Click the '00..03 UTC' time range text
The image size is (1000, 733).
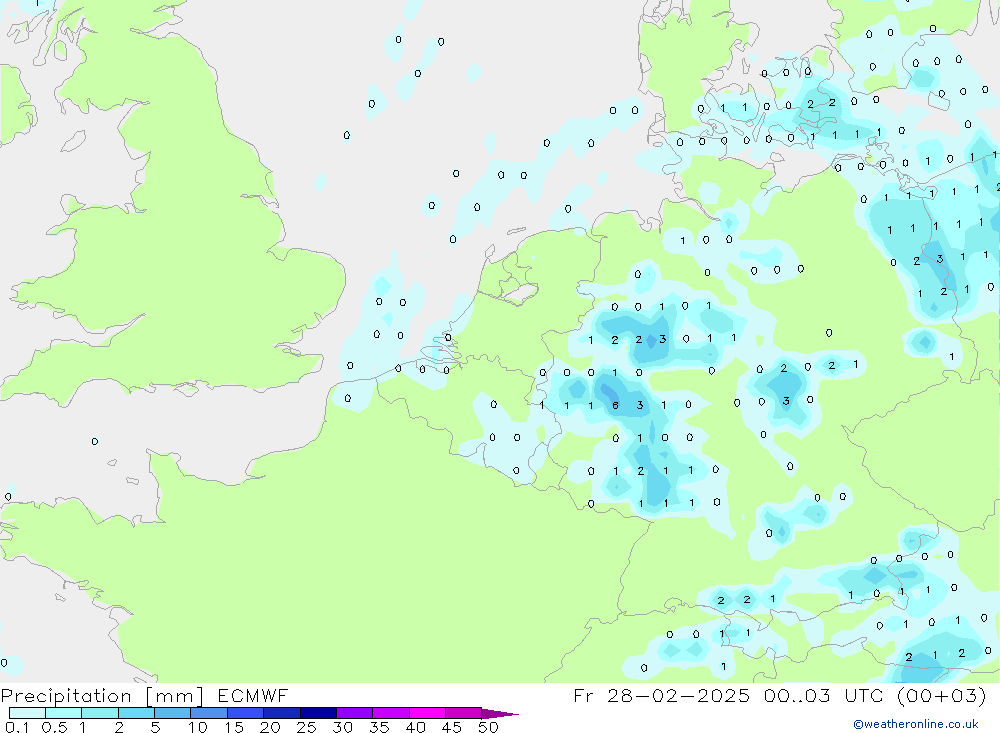(x=822, y=695)
